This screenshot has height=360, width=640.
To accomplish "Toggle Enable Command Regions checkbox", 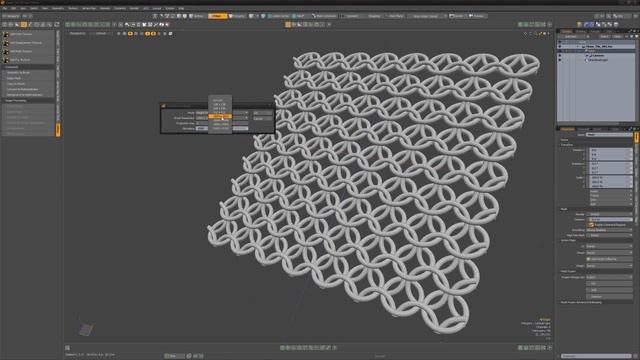I will tap(590, 225).
